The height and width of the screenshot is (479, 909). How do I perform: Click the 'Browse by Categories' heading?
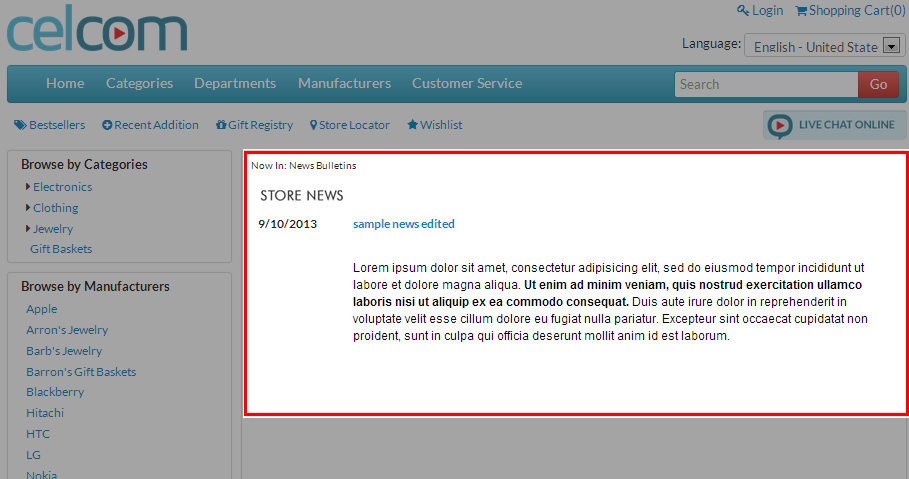(x=84, y=164)
